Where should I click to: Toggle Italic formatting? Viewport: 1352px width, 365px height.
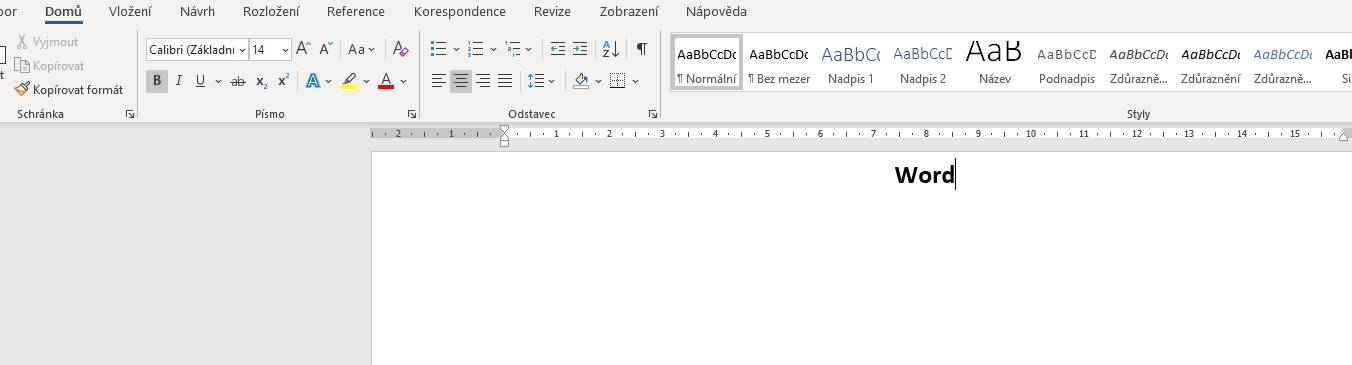click(179, 81)
